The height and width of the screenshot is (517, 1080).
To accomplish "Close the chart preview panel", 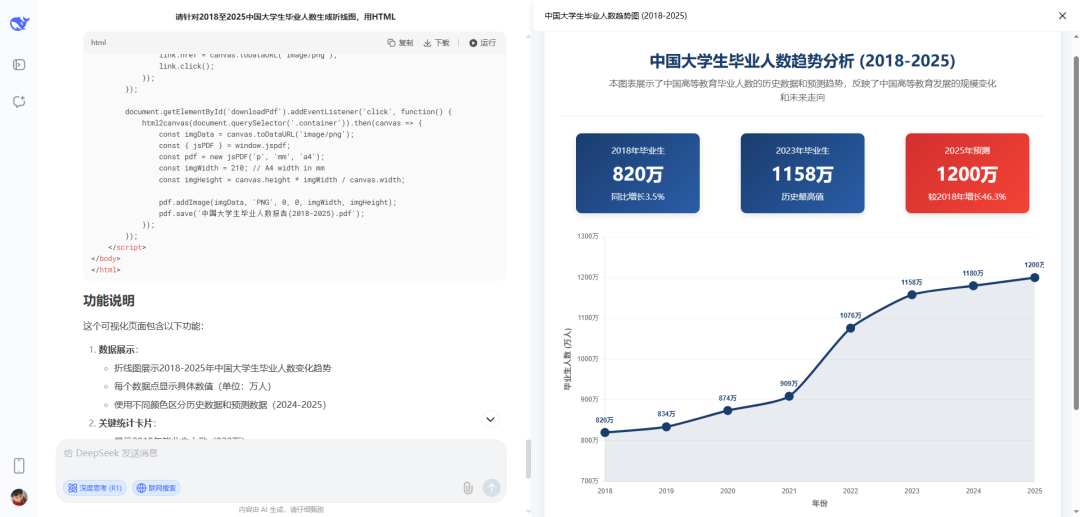I will point(1062,16).
